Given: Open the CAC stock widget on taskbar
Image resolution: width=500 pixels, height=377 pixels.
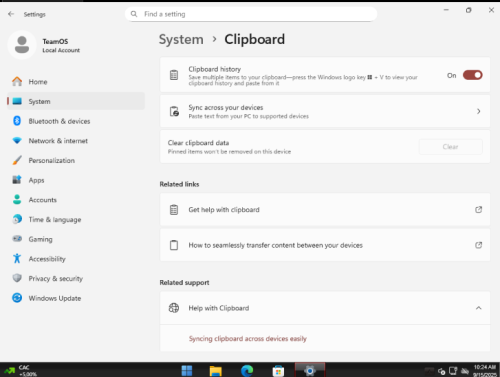Looking at the screenshot, I should coord(20,370).
